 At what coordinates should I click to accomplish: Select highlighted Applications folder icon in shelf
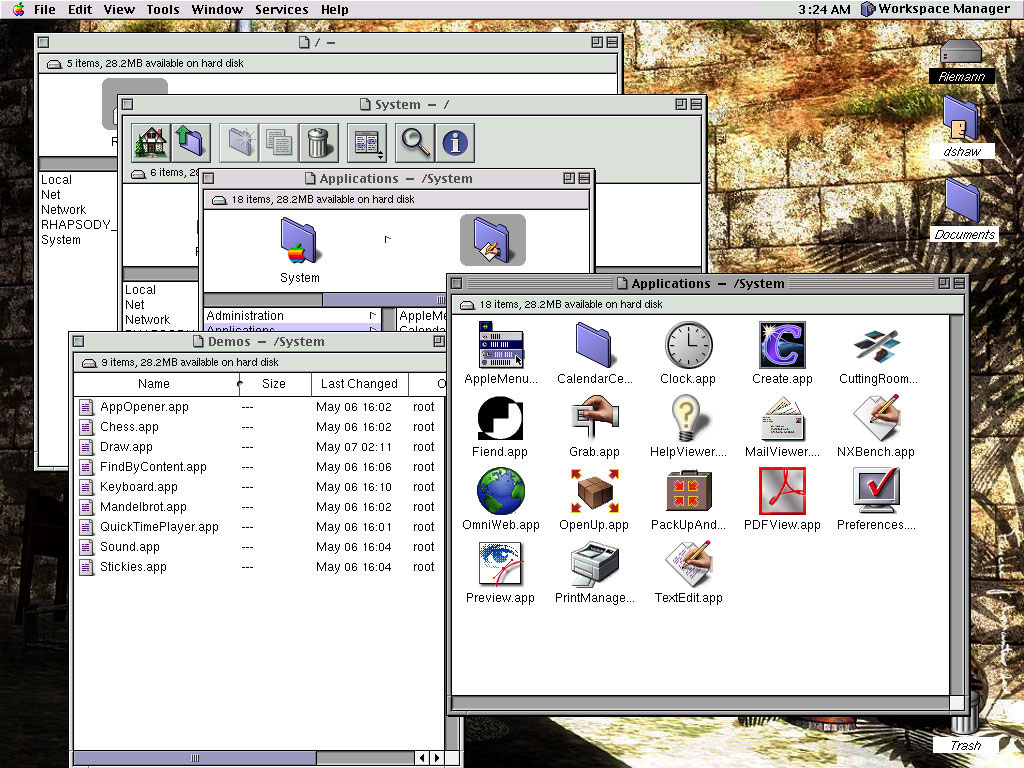(492, 240)
